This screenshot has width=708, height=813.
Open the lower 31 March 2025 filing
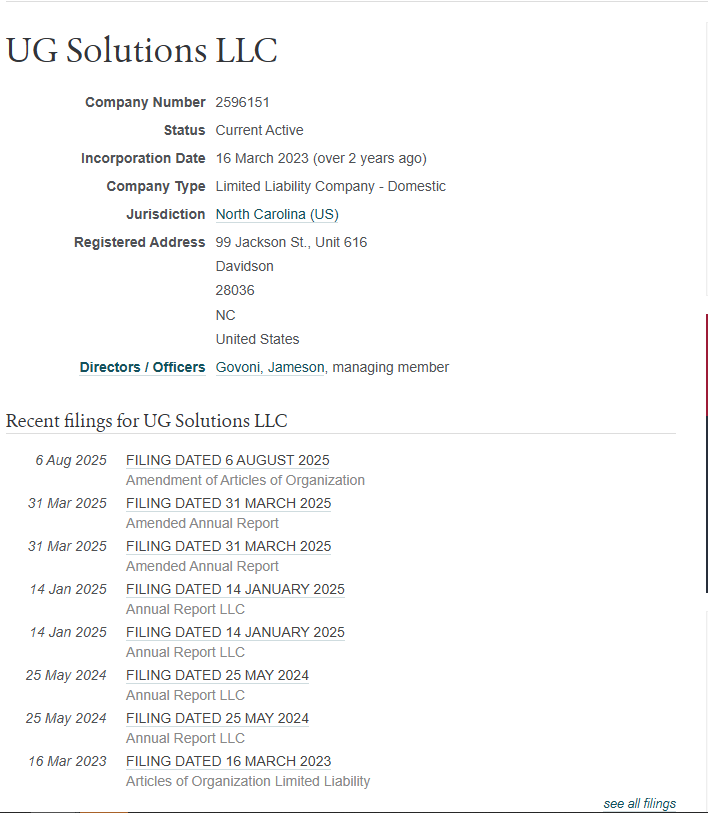pyautogui.click(x=228, y=547)
